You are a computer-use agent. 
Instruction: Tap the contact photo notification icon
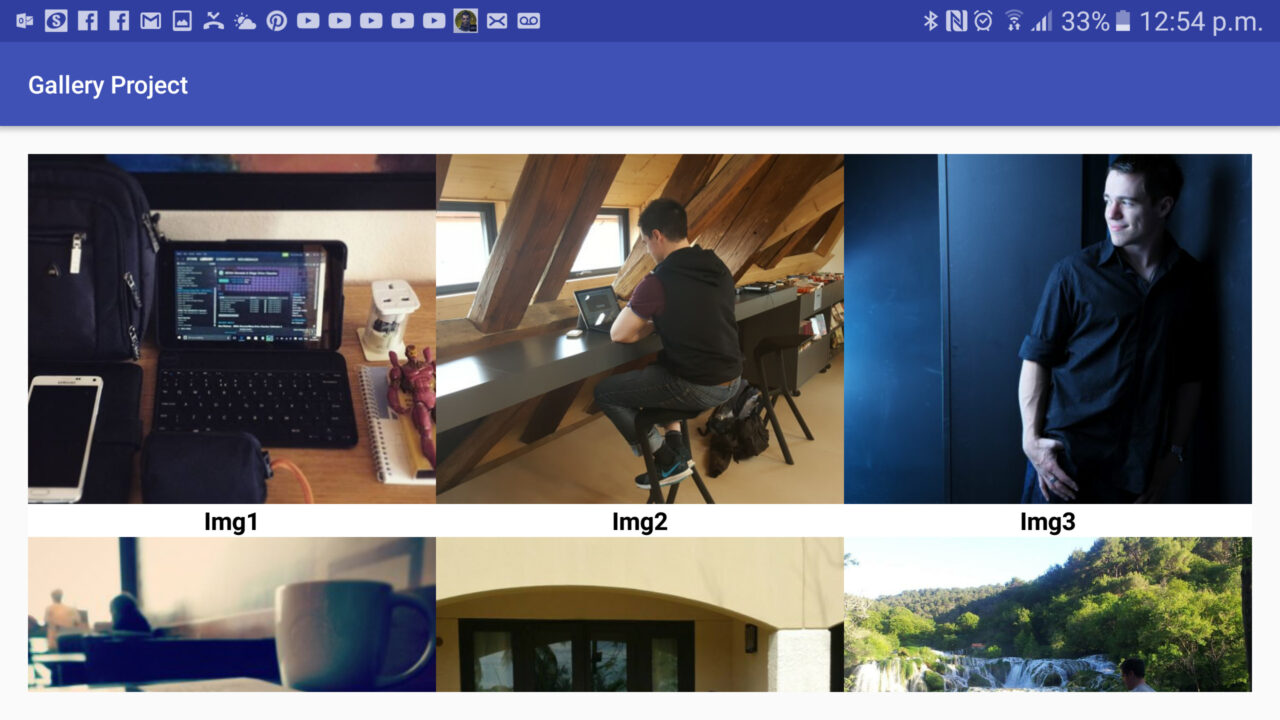click(x=465, y=21)
